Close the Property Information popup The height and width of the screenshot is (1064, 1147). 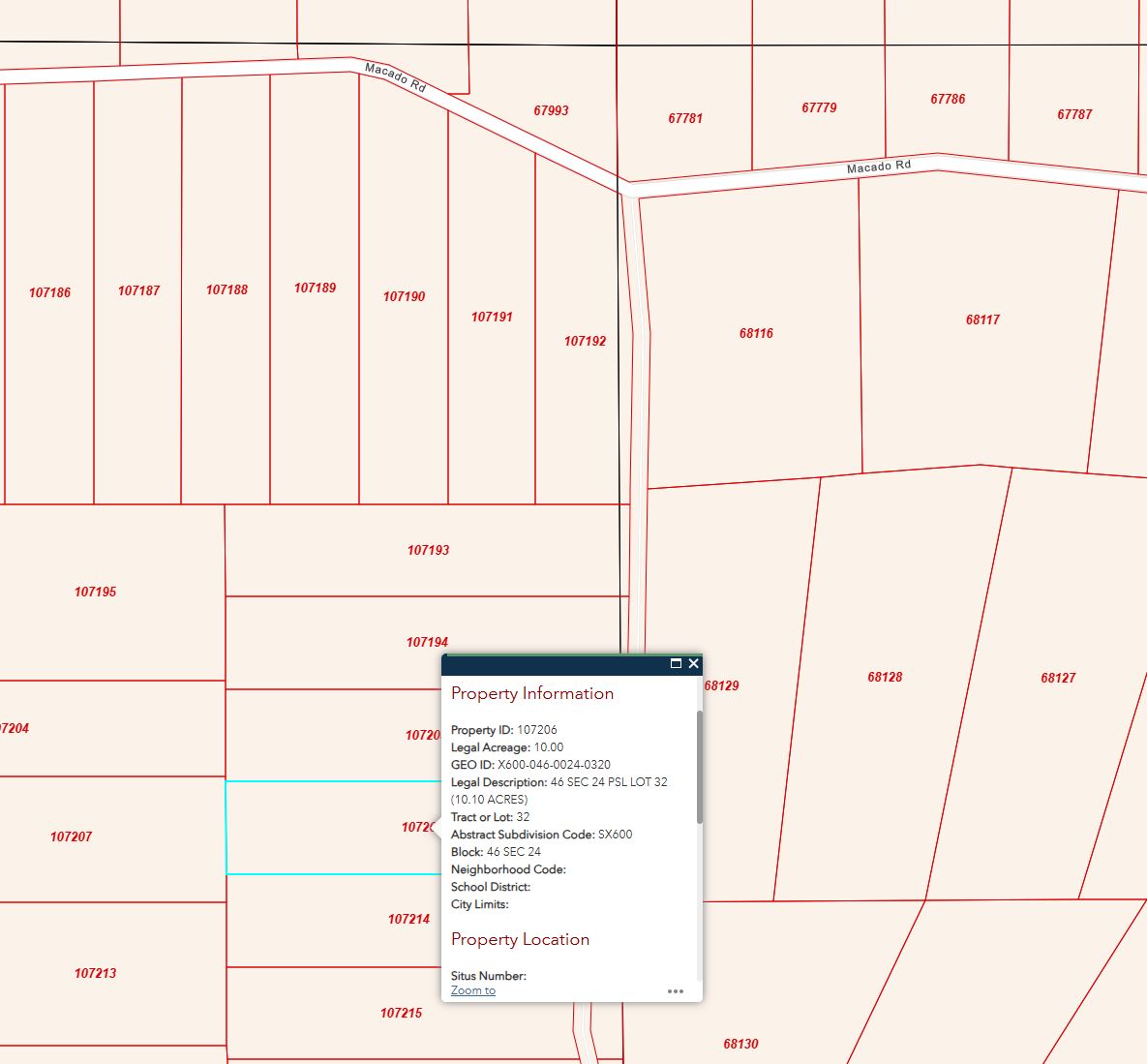693,663
